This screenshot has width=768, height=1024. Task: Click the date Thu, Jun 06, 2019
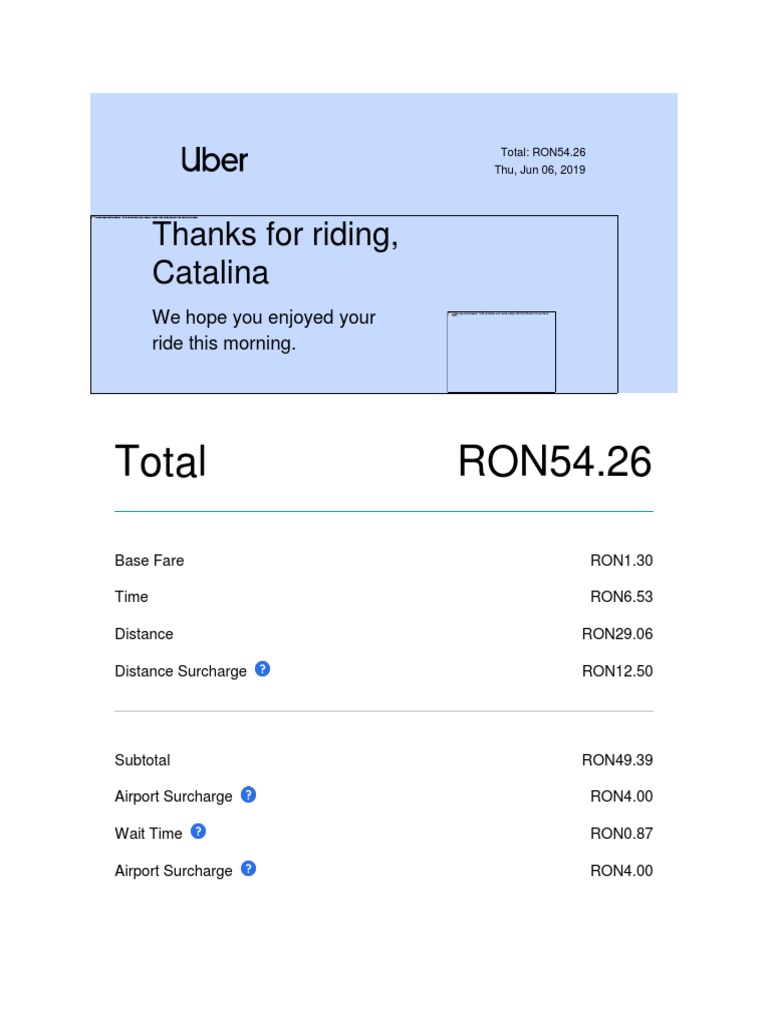click(540, 170)
